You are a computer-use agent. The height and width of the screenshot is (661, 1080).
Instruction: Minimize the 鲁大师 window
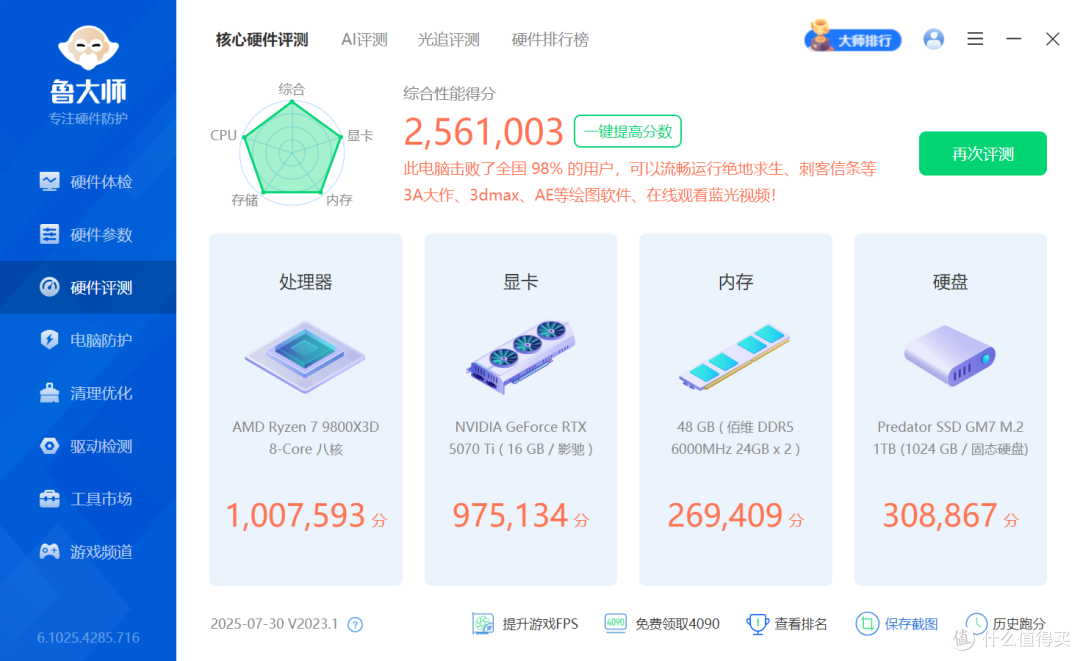pyautogui.click(x=1013, y=39)
